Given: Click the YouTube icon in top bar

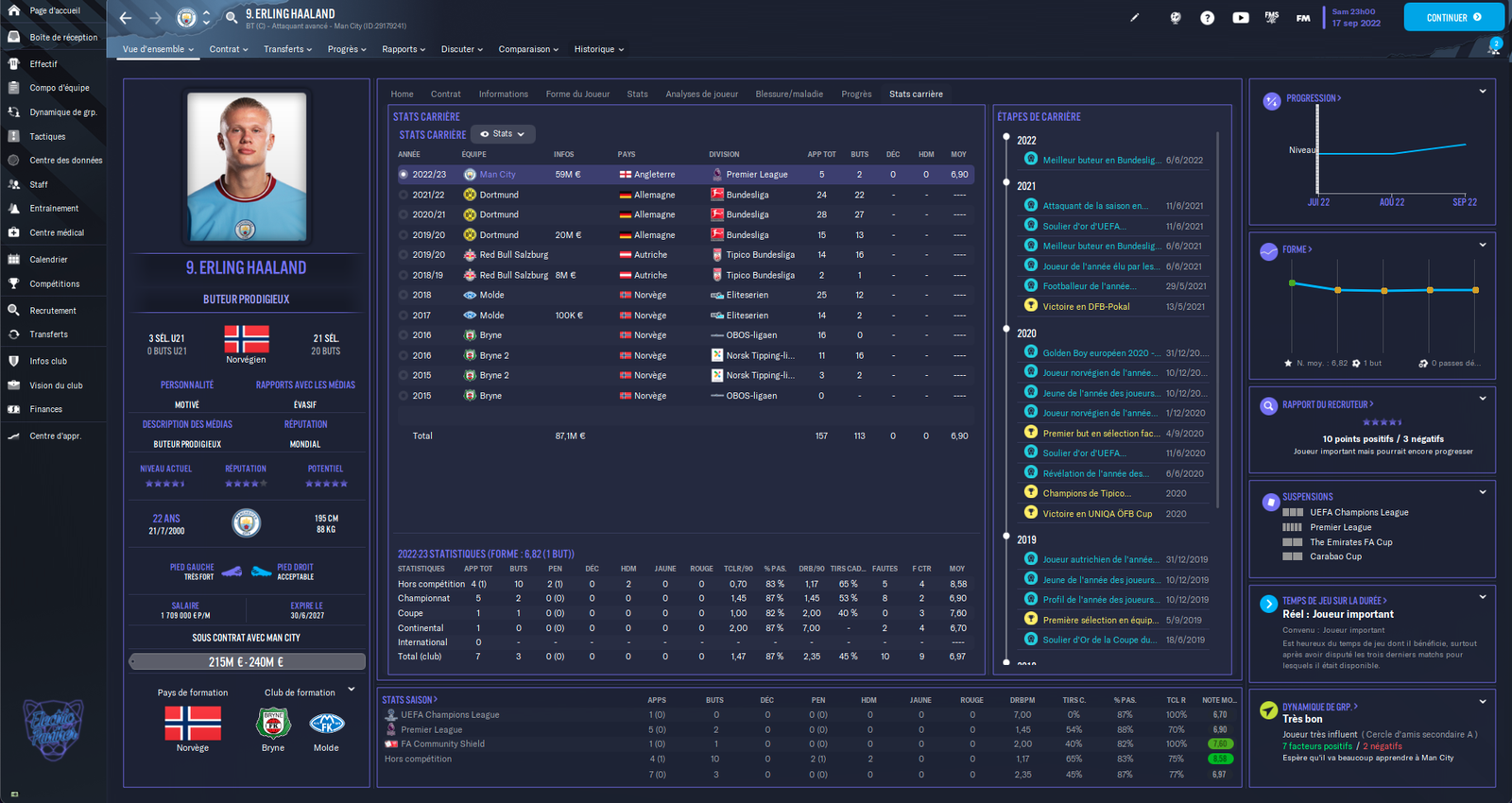Looking at the screenshot, I should [1240, 18].
